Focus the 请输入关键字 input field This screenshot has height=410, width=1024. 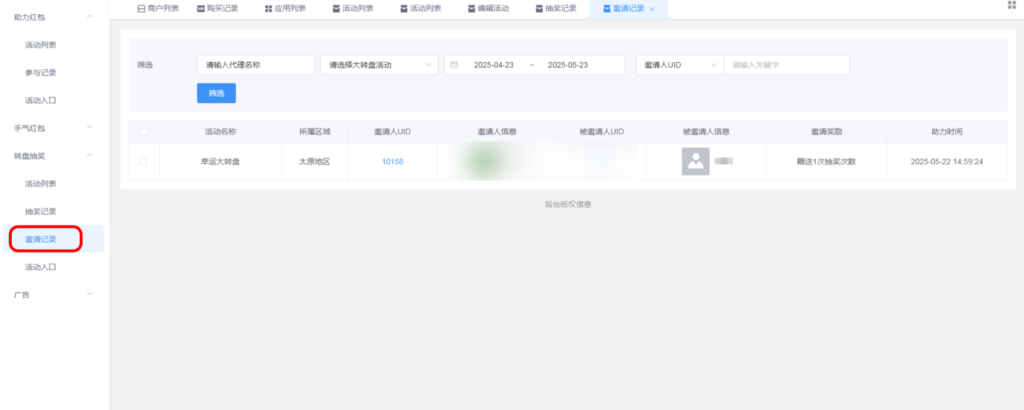[x=786, y=65]
